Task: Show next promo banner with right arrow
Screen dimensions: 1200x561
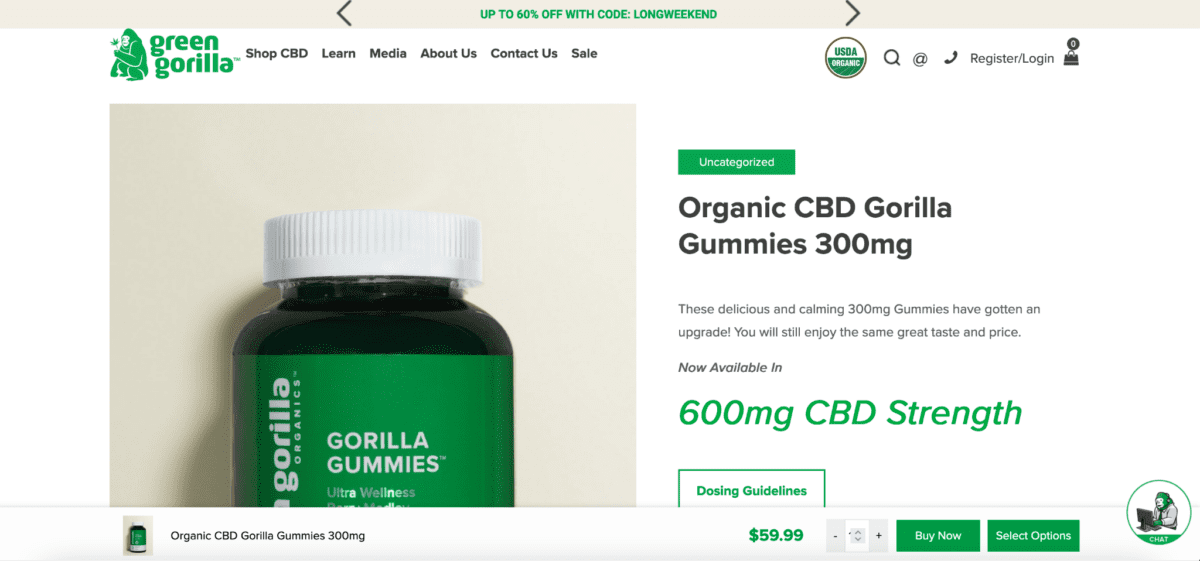Action: click(x=852, y=14)
